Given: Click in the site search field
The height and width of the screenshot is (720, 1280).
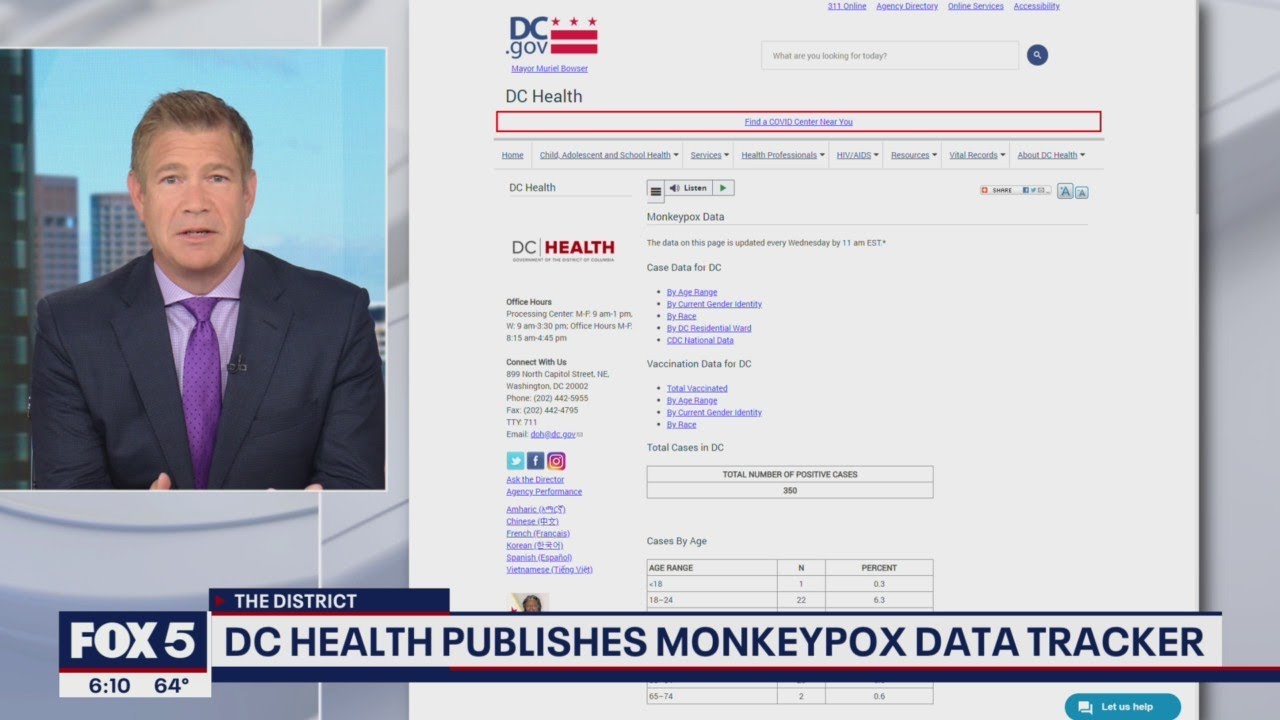Looking at the screenshot, I should (x=890, y=56).
